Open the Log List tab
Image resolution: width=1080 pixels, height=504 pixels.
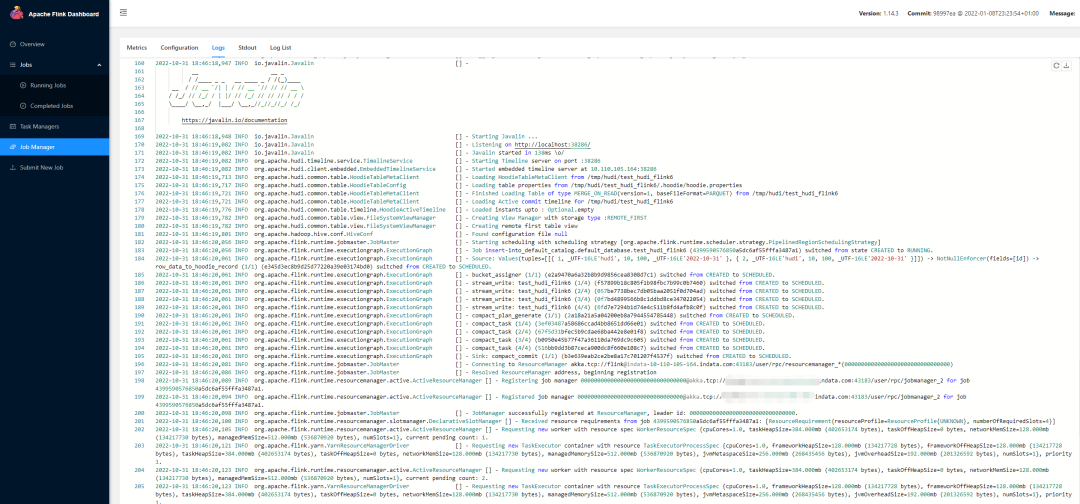pos(281,47)
